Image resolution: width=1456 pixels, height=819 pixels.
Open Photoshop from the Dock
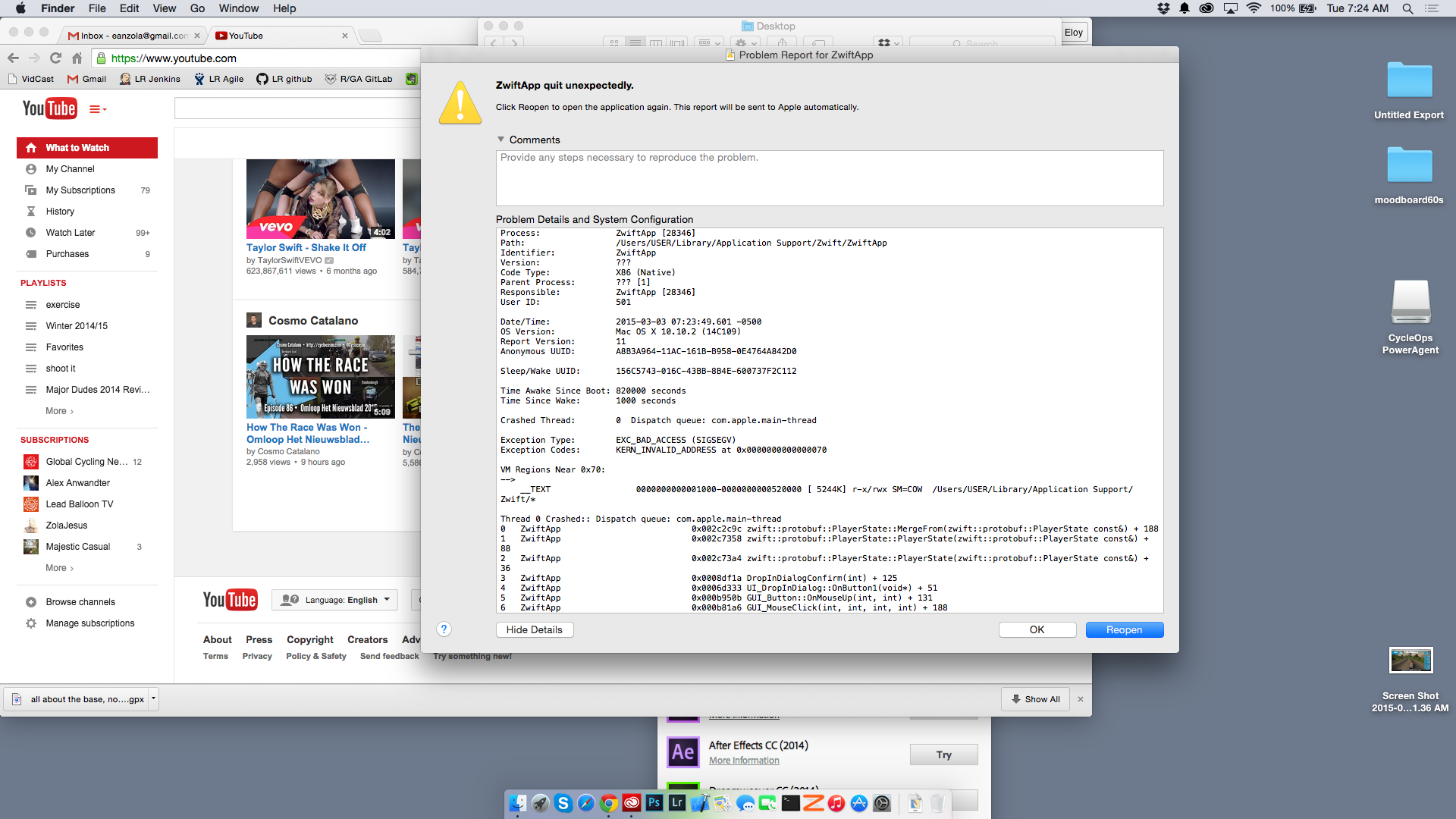click(654, 802)
